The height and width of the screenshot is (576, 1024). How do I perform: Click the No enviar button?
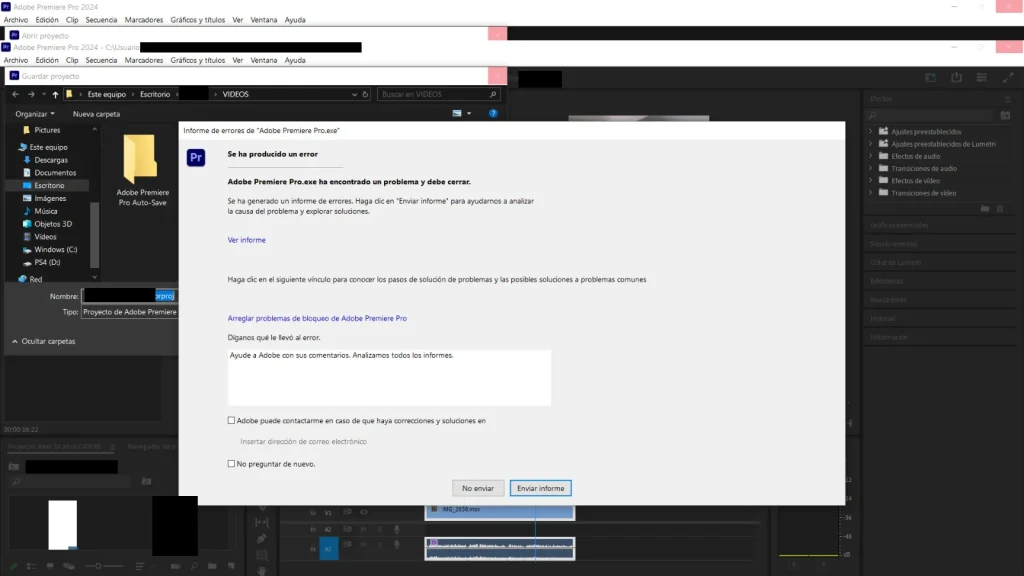coord(477,488)
